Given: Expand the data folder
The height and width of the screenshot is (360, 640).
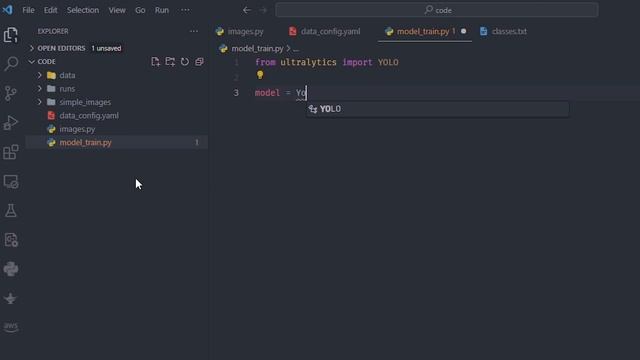Looking at the screenshot, I should click(x=40, y=75).
